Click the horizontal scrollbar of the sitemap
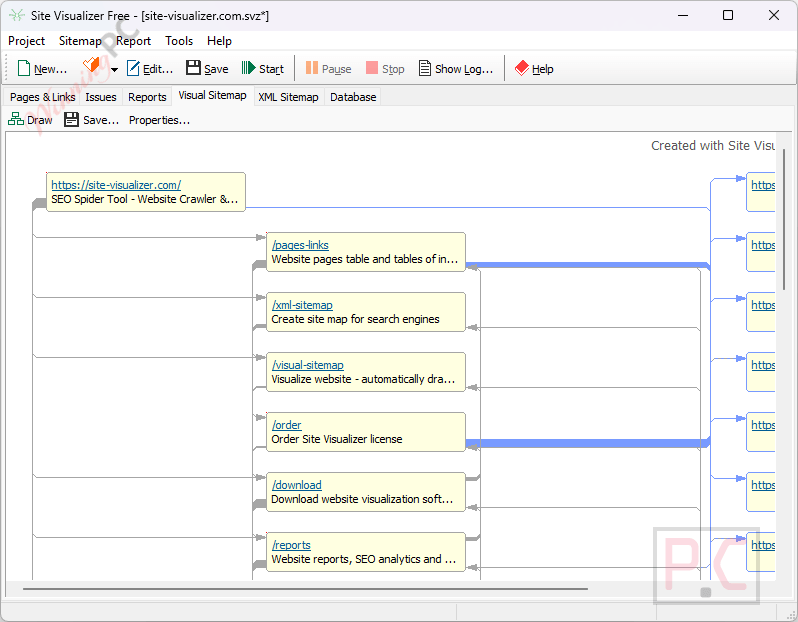 coord(305,589)
